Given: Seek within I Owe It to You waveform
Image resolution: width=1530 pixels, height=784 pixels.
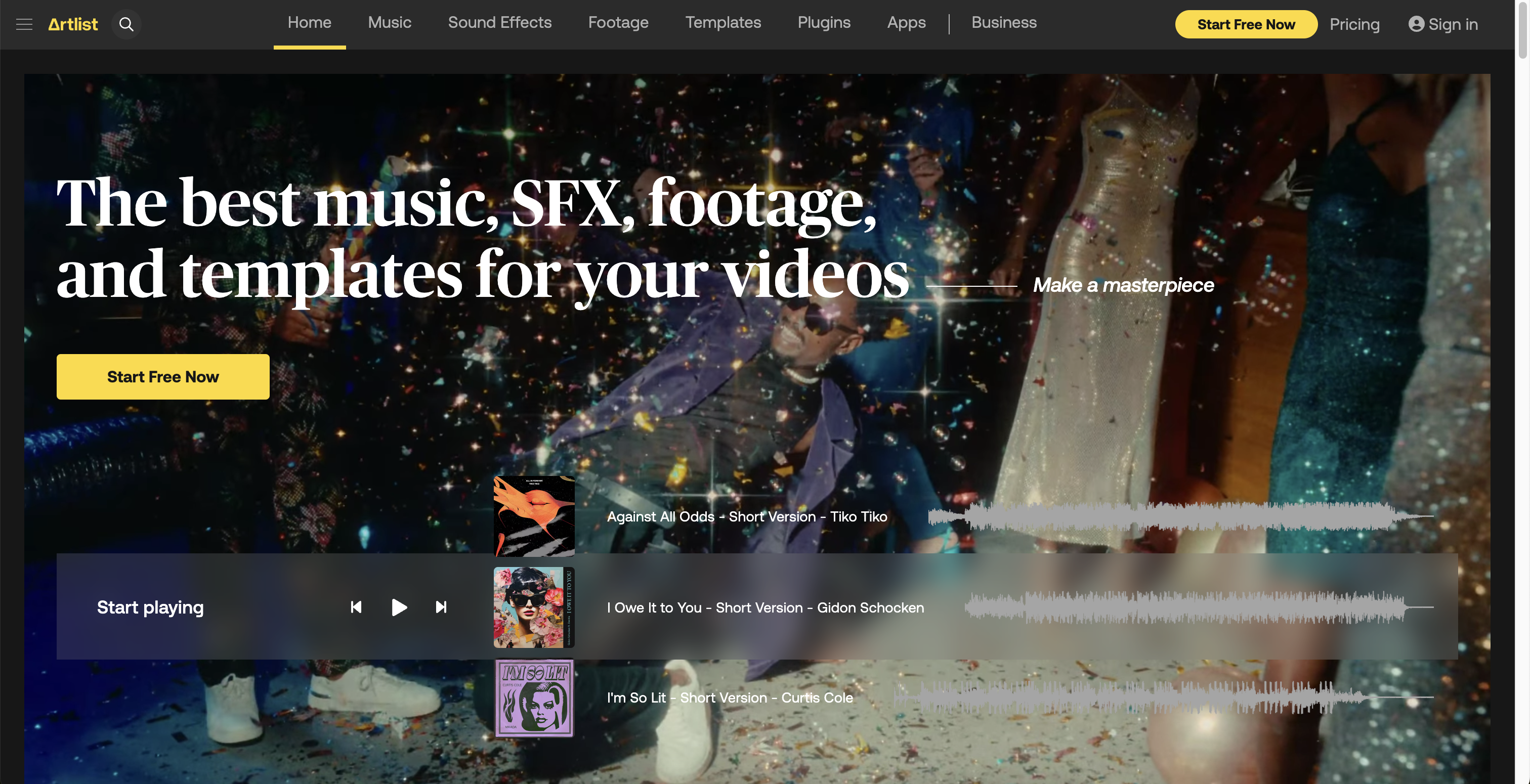Looking at the screenshot, I should (x=1188, y=607).
